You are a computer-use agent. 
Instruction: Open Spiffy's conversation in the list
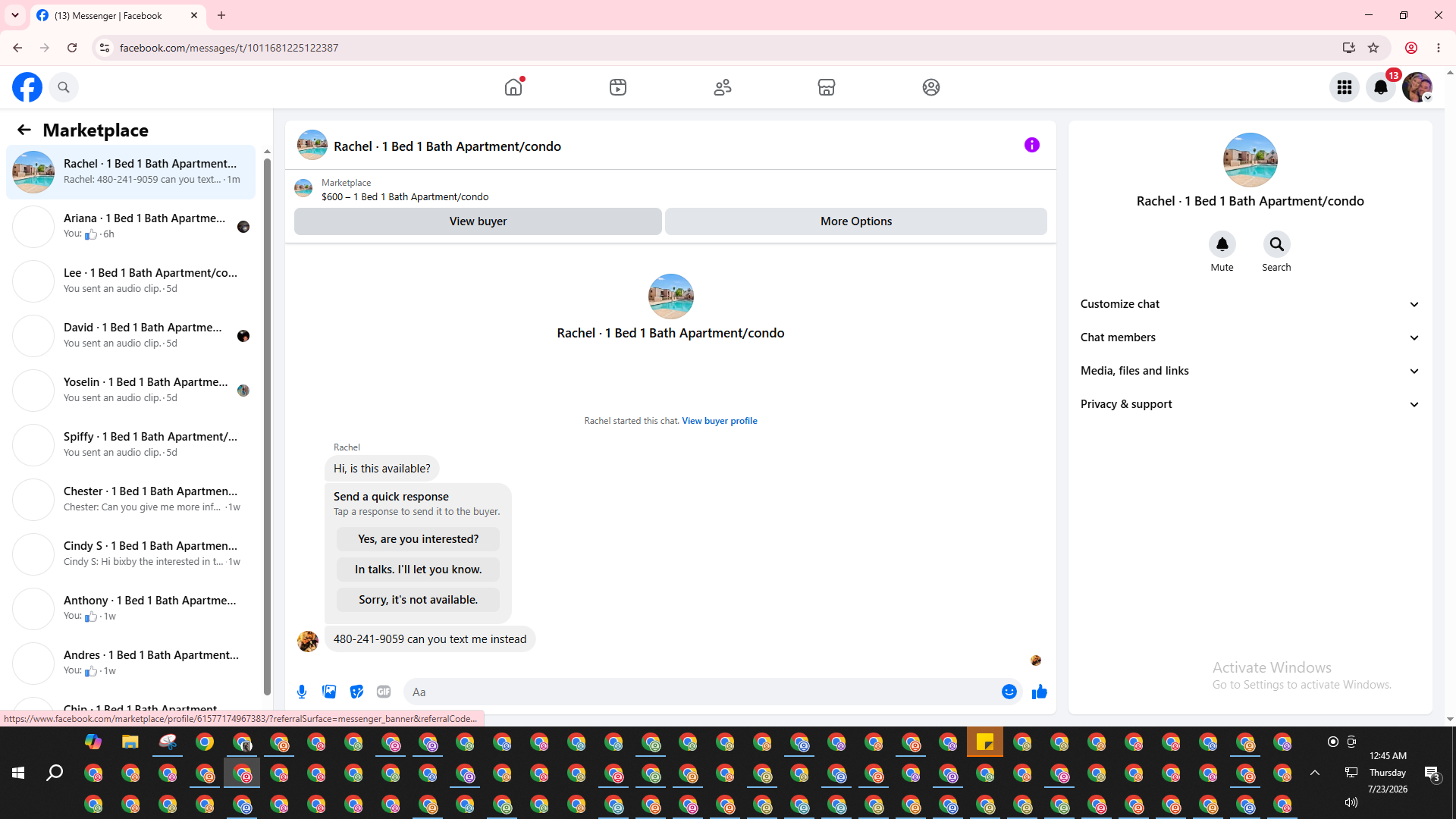click(131, 445)
